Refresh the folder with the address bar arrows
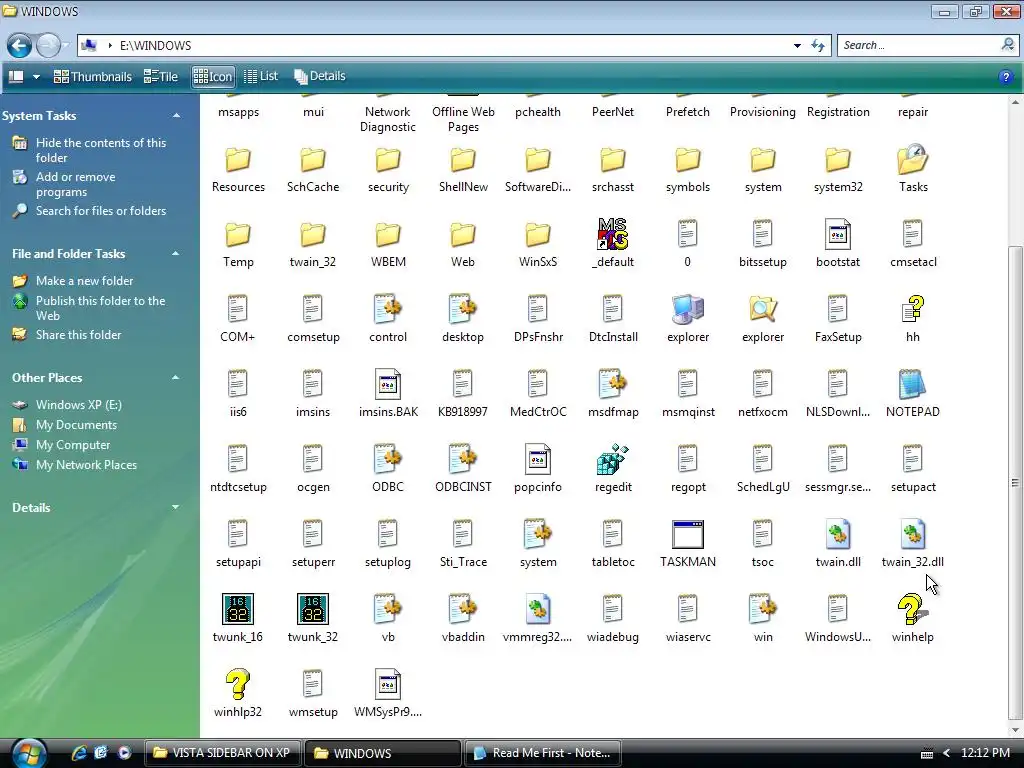Screen dimensions: 1024x768 [818, 46]
